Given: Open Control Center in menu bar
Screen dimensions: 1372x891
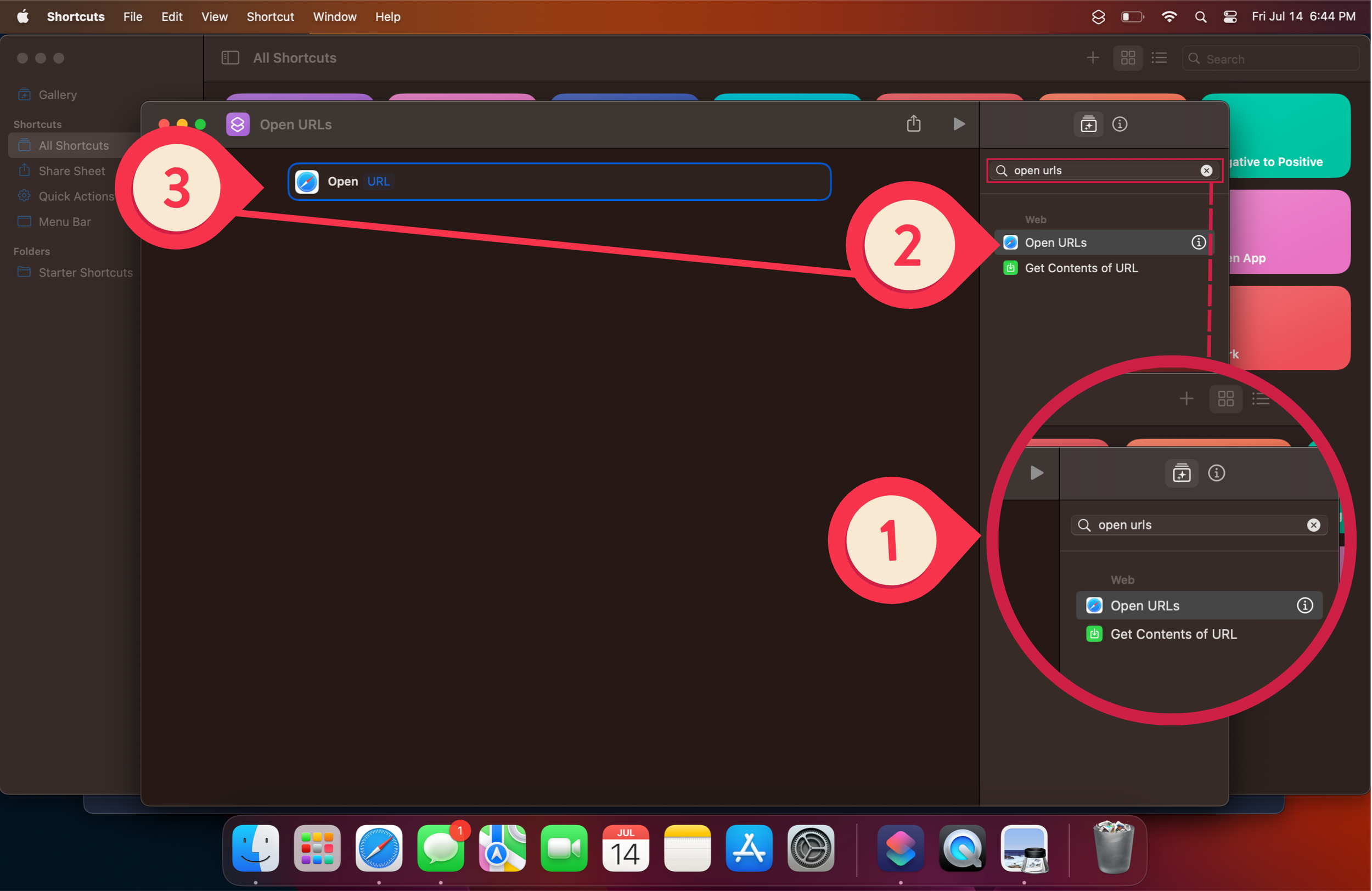Looking at the screenshot, I should point(1230,16).
